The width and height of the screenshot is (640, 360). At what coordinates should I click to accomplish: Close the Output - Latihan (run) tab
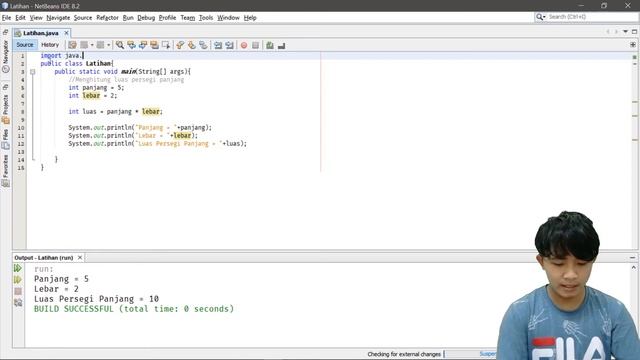(80, 258)
